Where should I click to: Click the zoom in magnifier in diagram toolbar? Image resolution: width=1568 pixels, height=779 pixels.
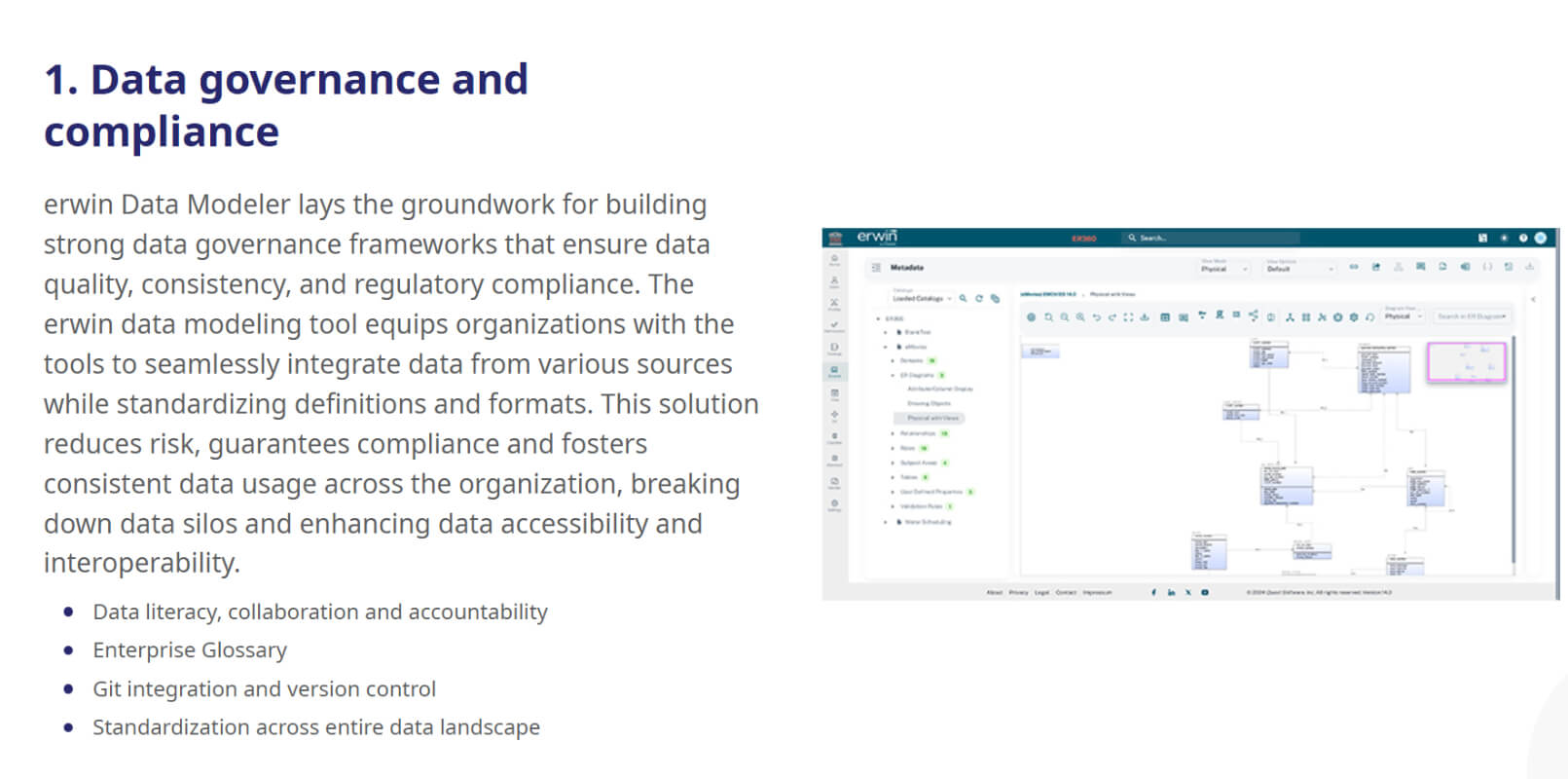(x=1080, y=317)
